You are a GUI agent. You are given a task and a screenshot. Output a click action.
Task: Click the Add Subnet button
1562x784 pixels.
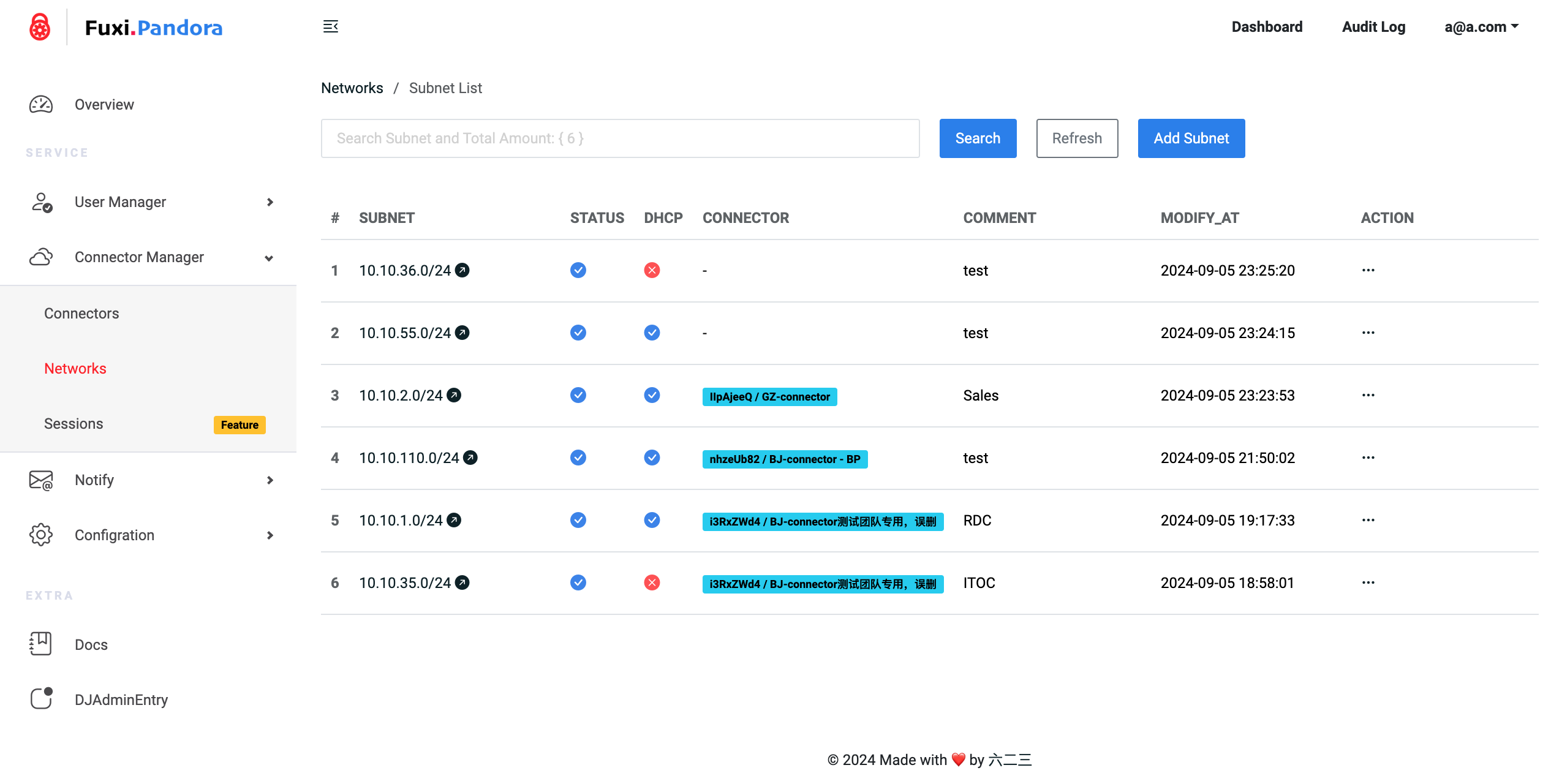point(1191,138)
